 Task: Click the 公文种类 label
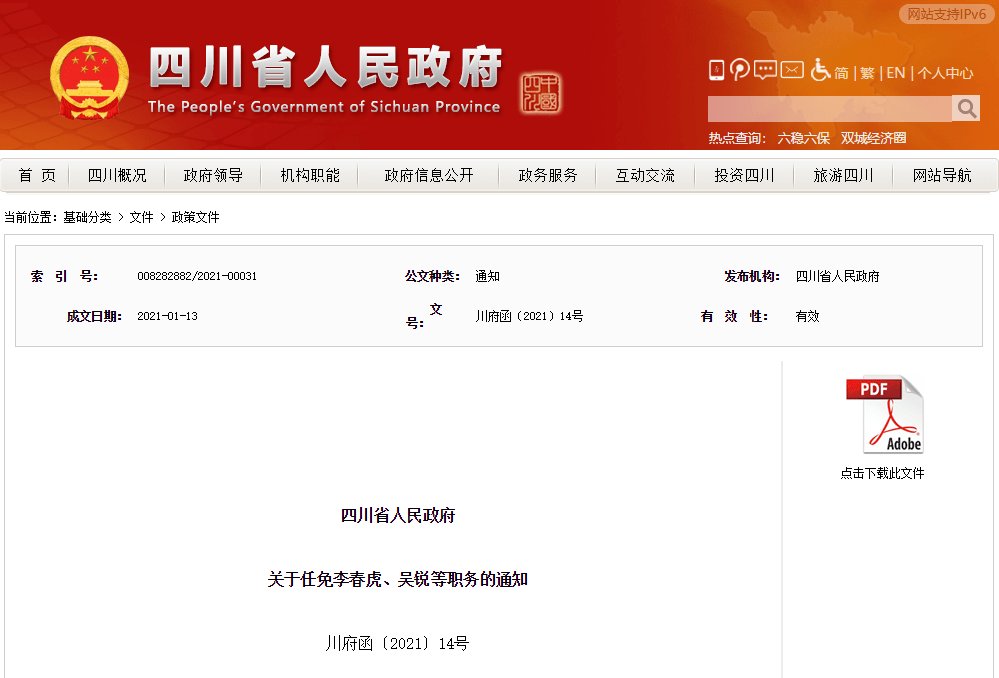tap(433, 276)
